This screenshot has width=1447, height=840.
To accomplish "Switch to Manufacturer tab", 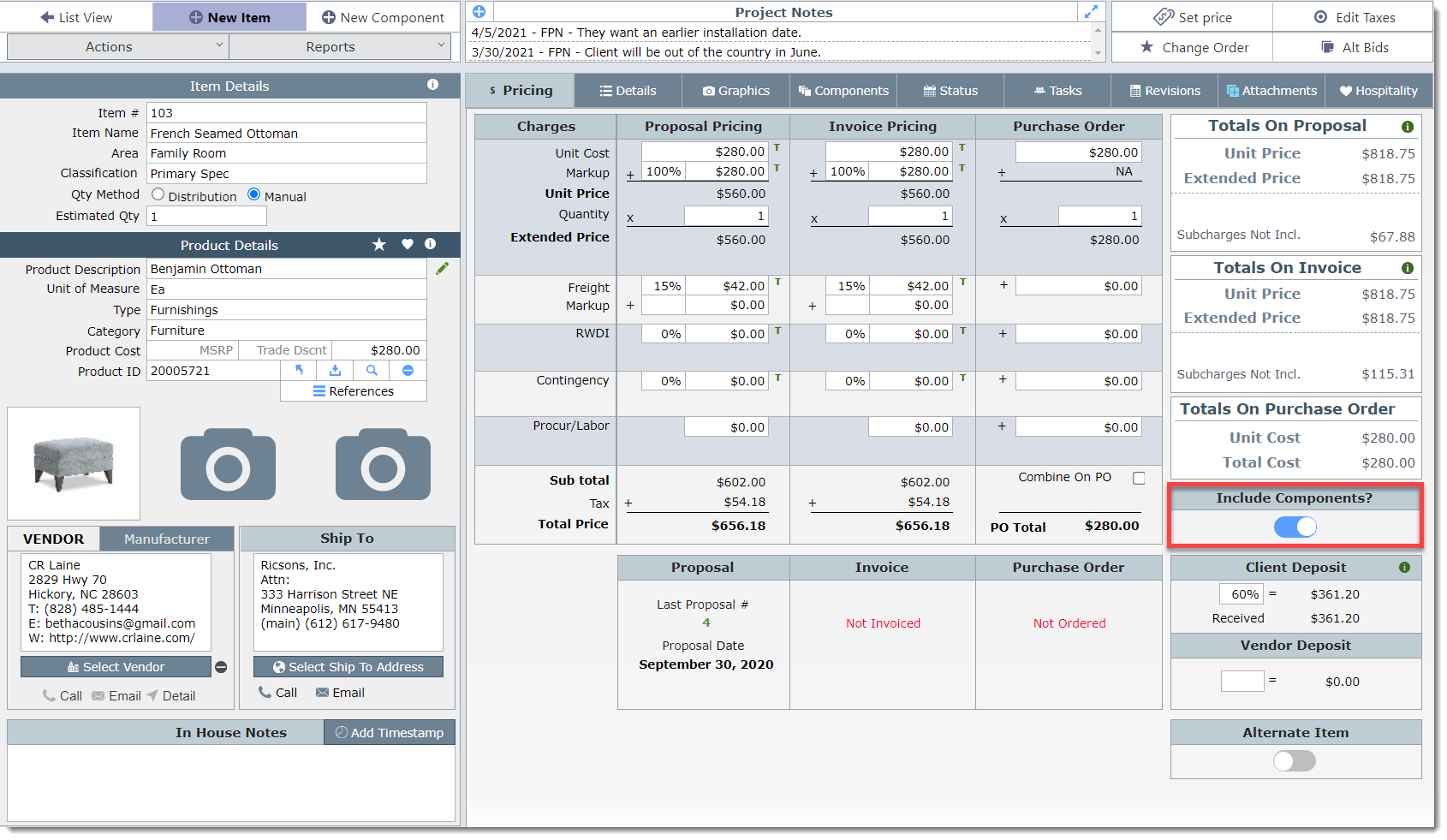I will tap(166, 539).
